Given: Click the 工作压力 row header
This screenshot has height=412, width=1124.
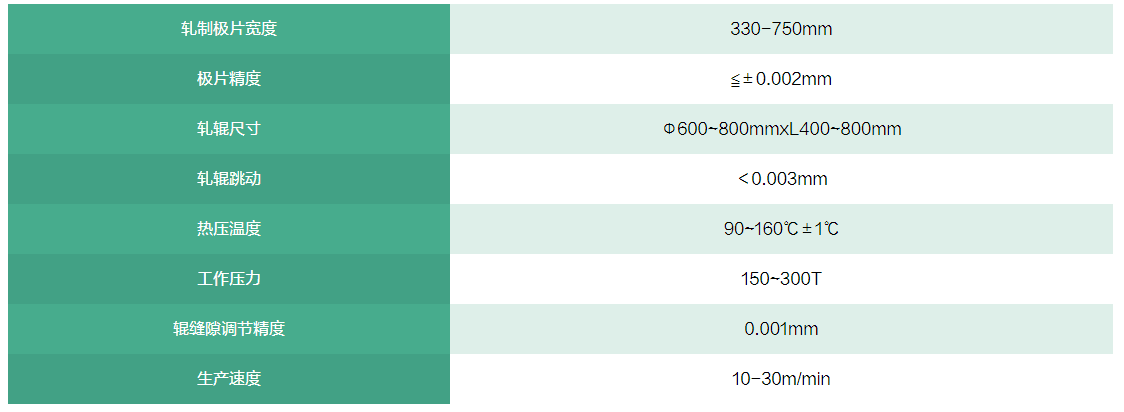Looking at the screenshot, I should (229, 279).
